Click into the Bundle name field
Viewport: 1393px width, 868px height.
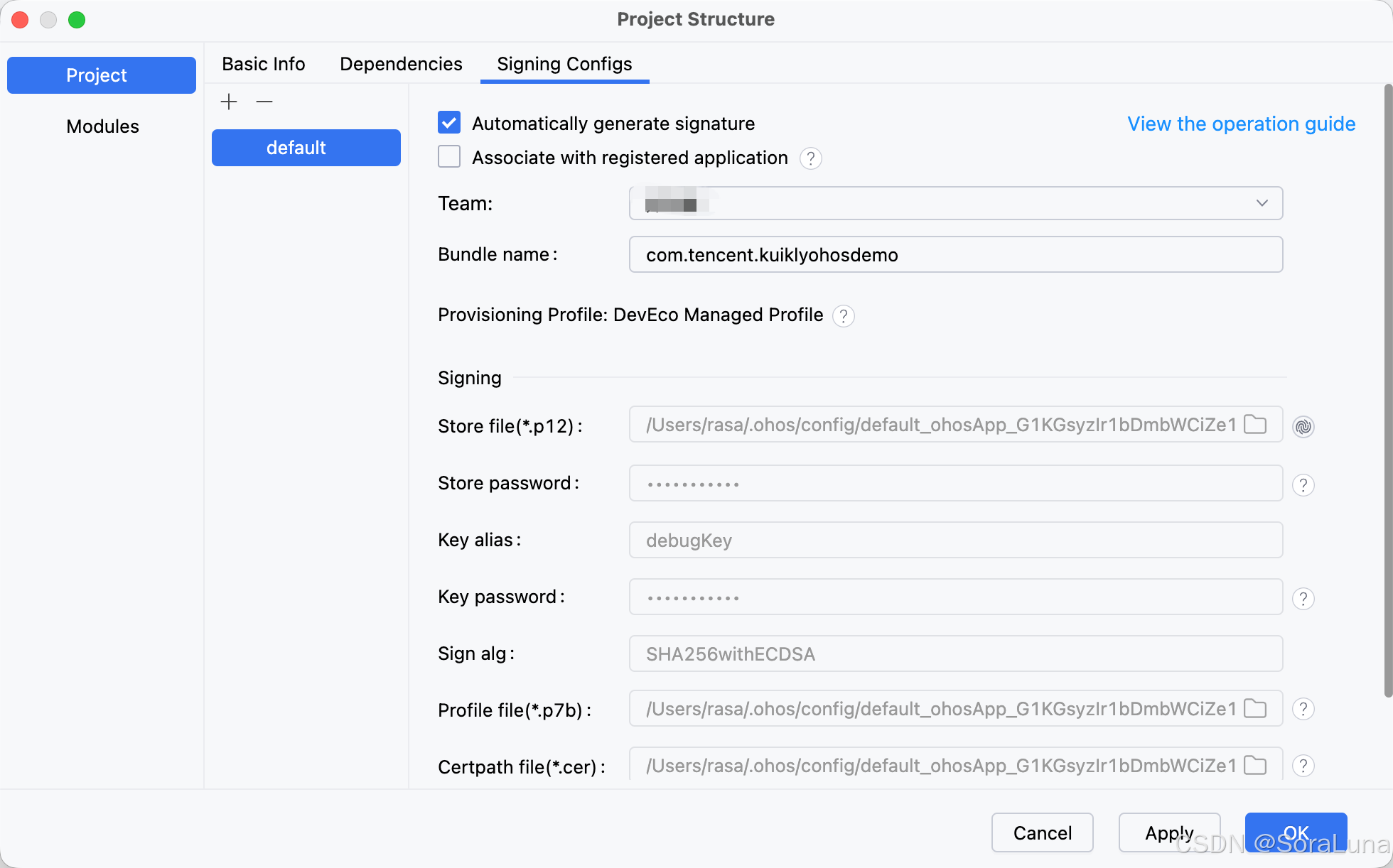955,255
